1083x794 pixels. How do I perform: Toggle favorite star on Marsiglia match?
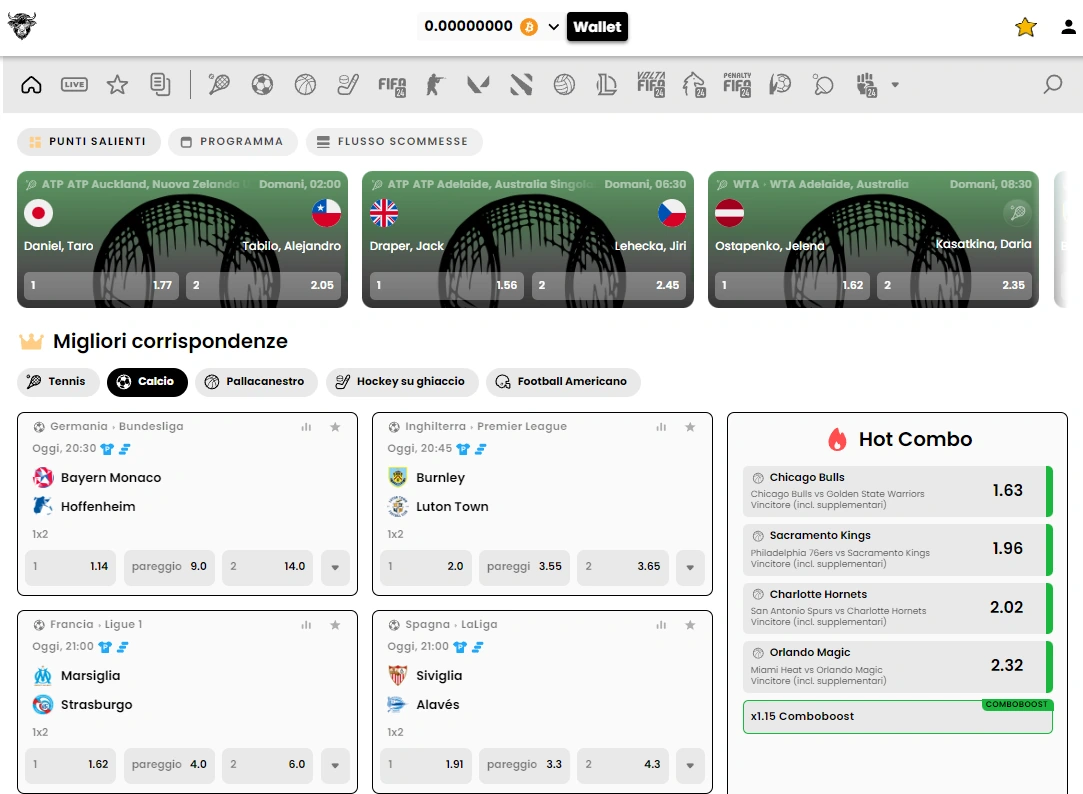335,626
